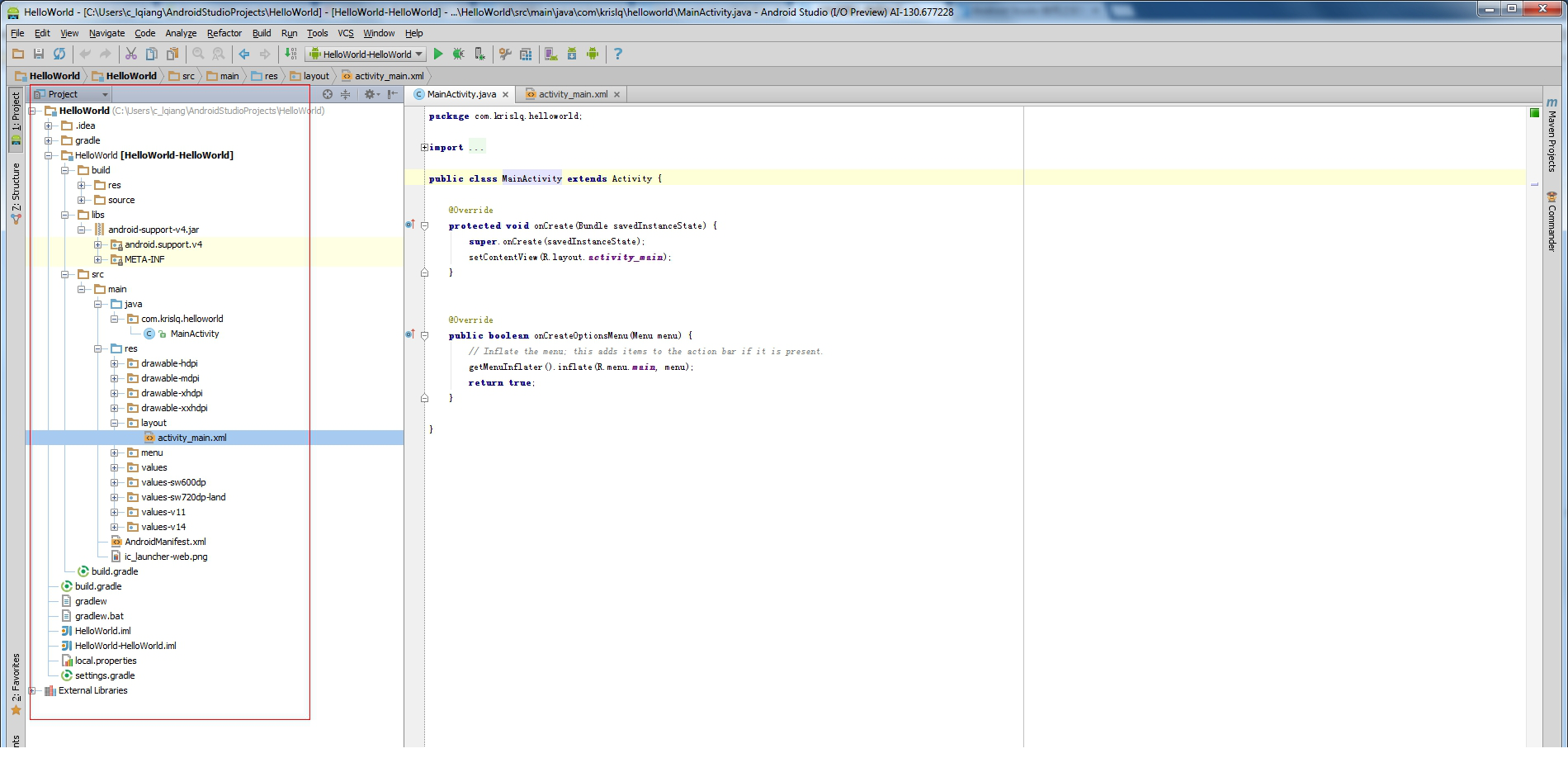Image resolution: width=1568 pixels, height=777 pixels.
Task: Toggle the 1: Project tool window
Action: pyautogui.click(x=16, y=118)
